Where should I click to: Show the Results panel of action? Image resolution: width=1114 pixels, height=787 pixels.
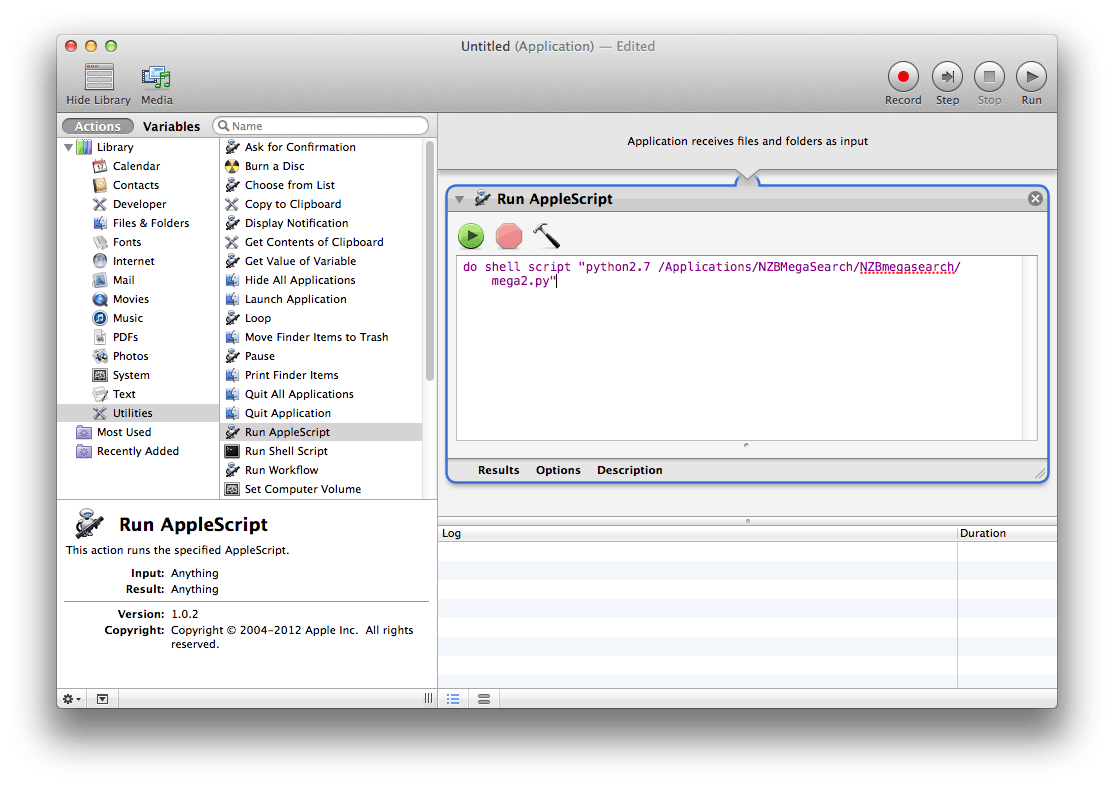pyautogui.click(x=498, y=470)
